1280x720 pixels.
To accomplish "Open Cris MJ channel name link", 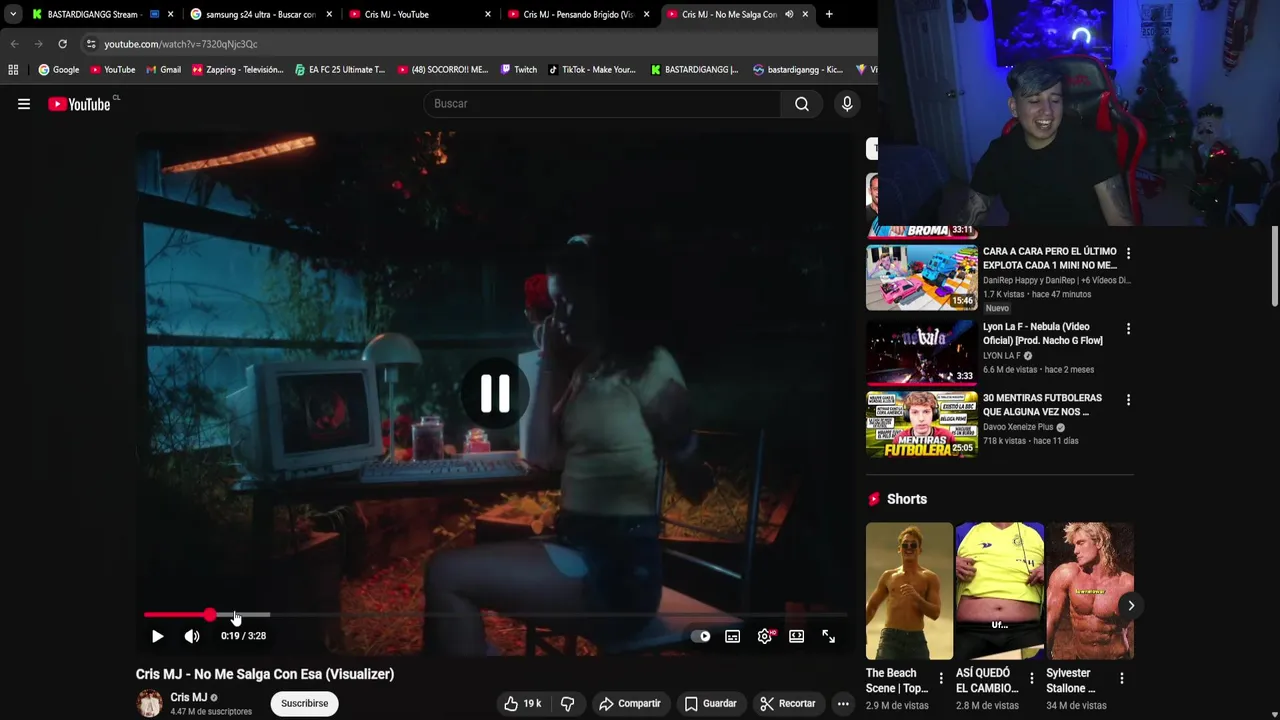I will pos(189,697).
